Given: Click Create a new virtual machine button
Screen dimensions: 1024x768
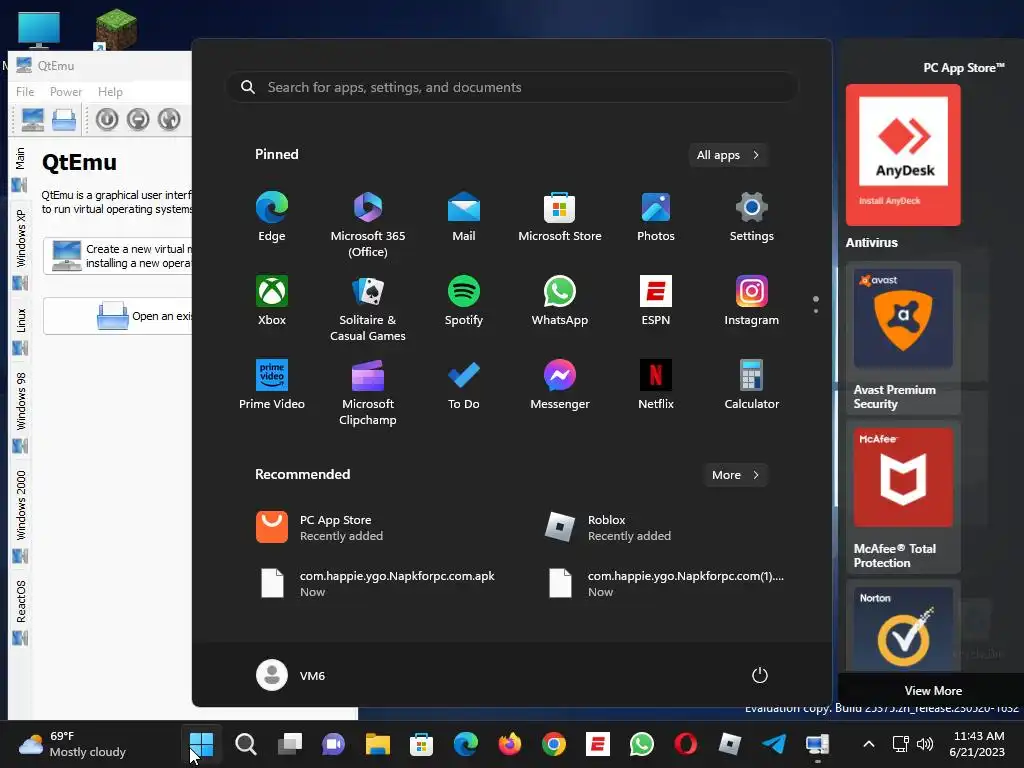Looking at the screenshot, I should pos(118,256).
